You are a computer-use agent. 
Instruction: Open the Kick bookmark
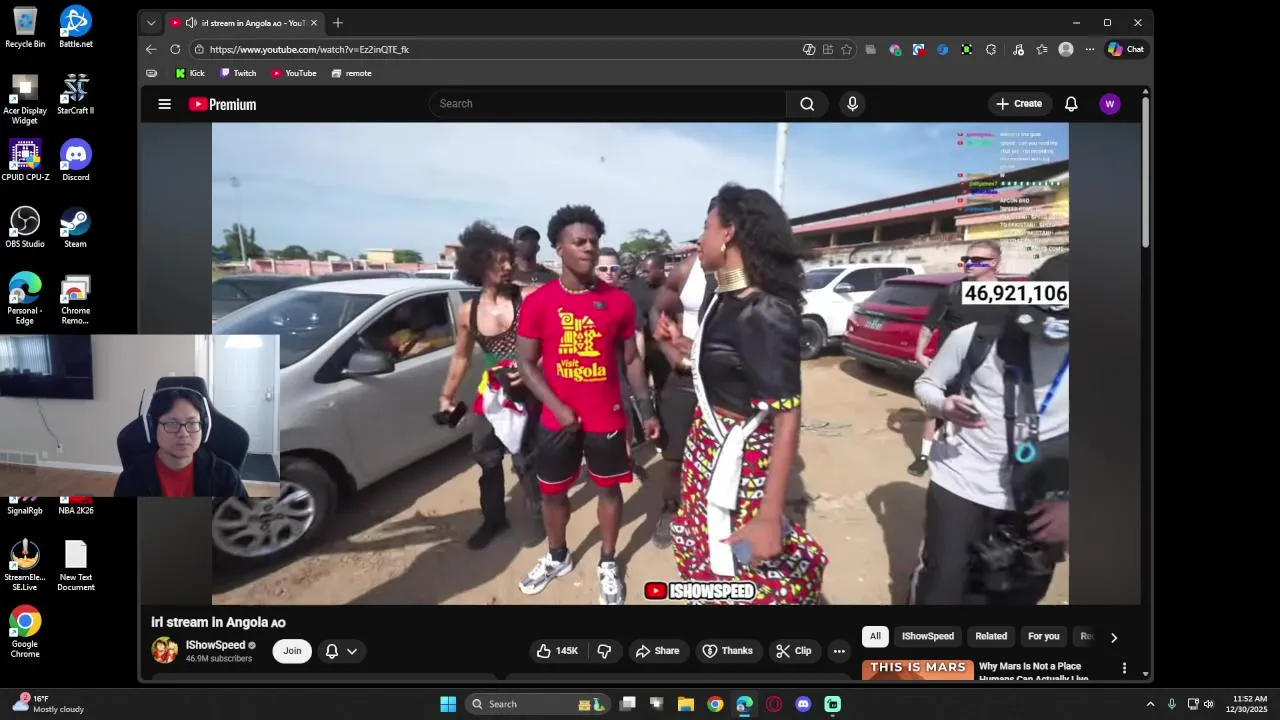tap(190, 73)
